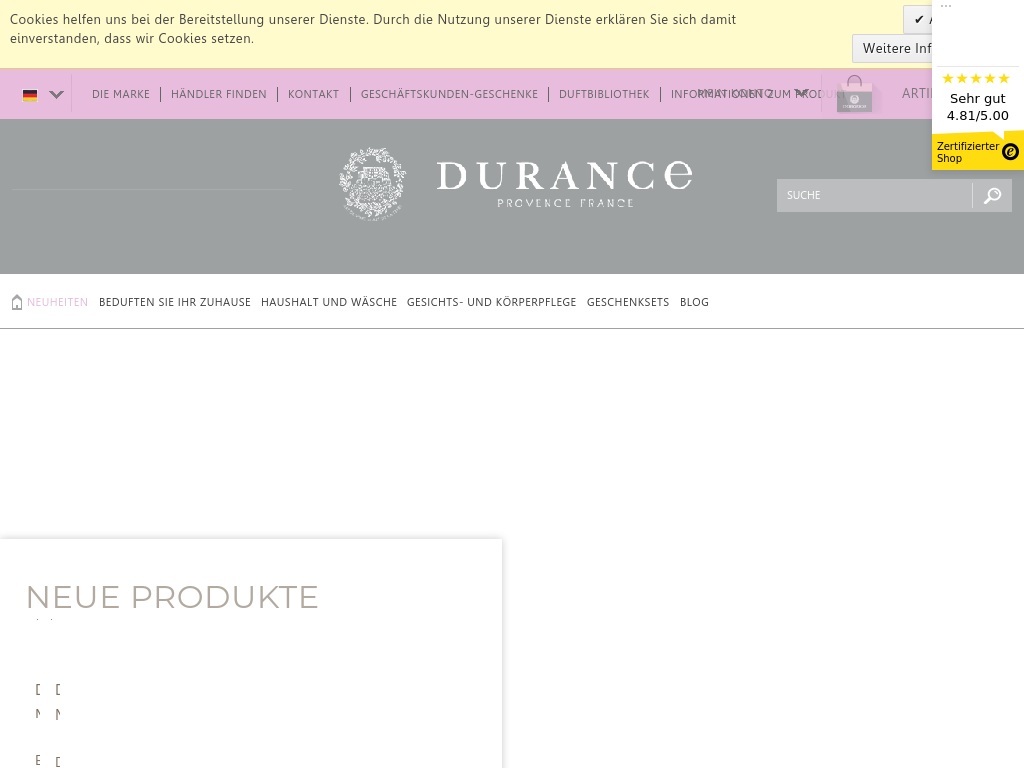
Task: Open the Die Marke menu item
Action: [120, 95]
